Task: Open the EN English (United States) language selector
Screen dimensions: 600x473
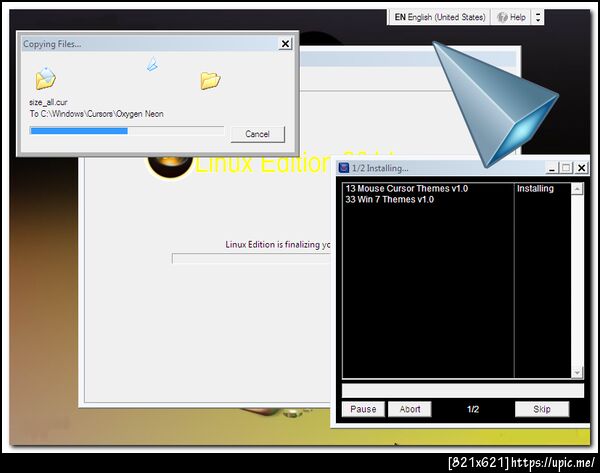Action: tap(440, 17)
